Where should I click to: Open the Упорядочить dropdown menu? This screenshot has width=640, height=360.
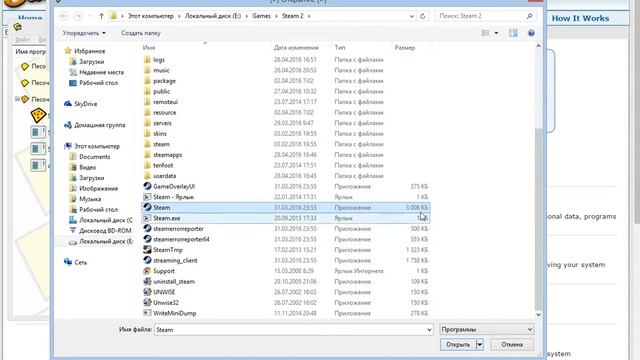point(84,33)
